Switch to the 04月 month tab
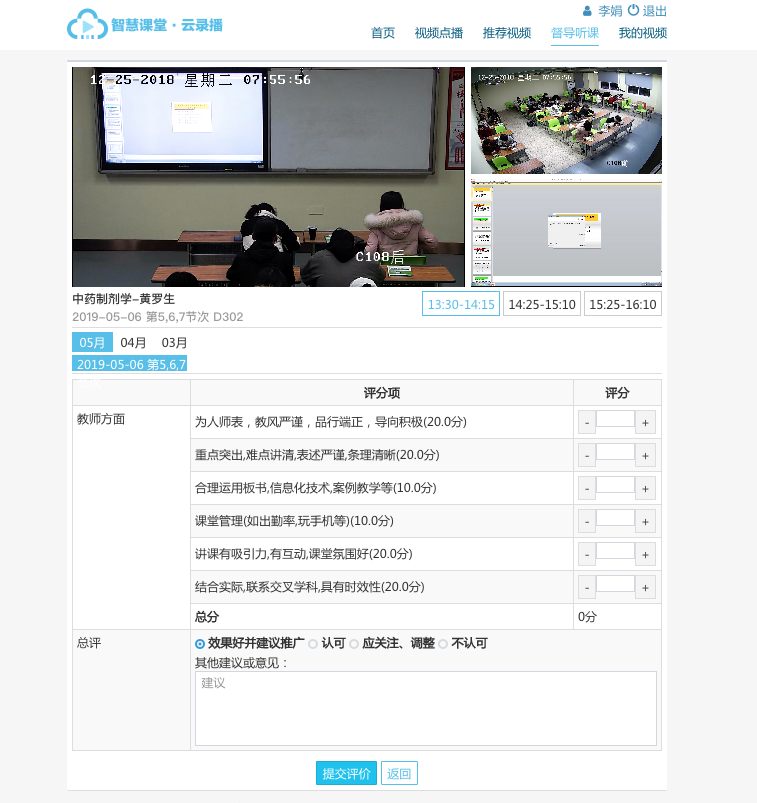 (x=133, y=343)
